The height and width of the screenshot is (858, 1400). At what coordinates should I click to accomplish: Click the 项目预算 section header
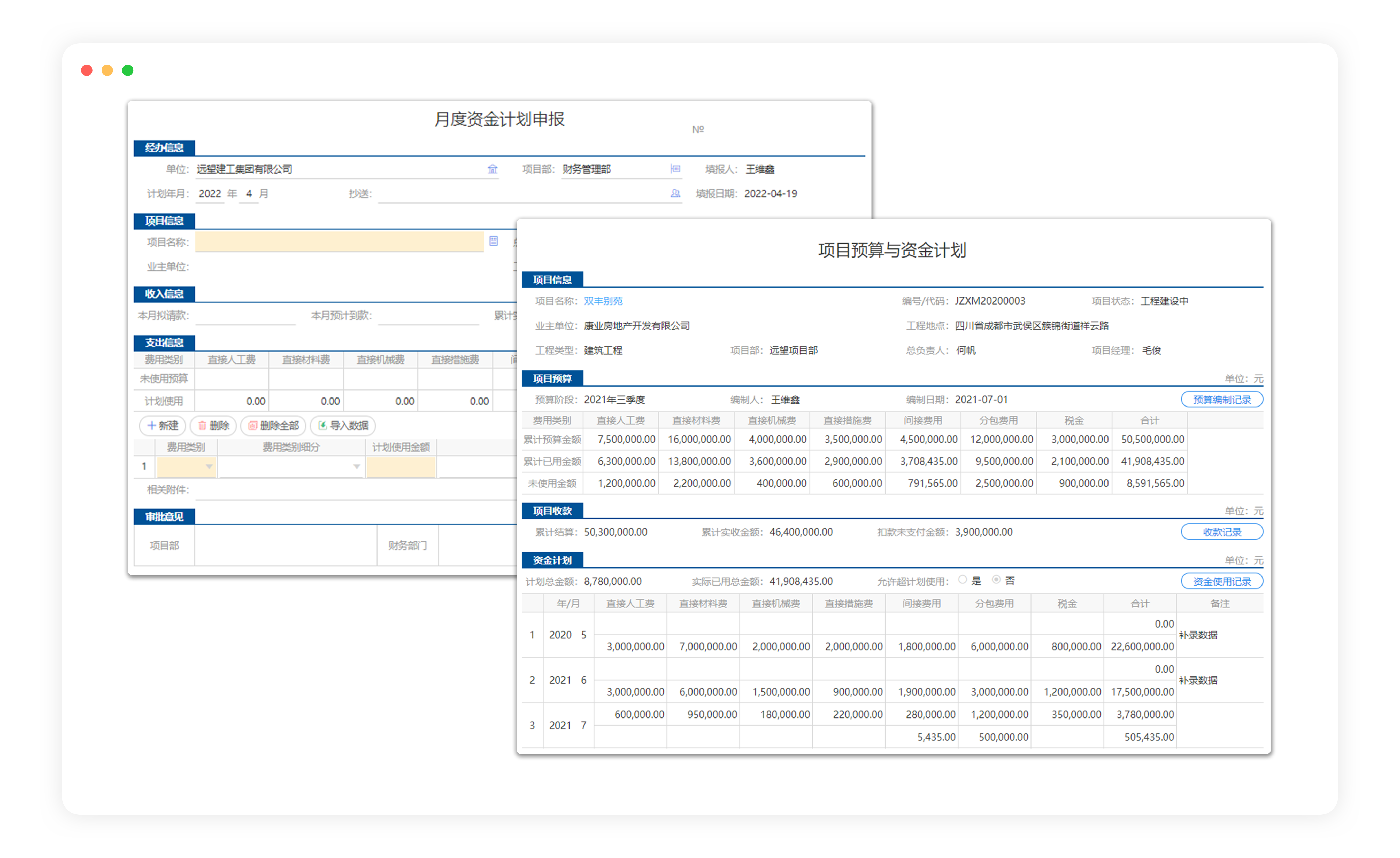coord(552,378)
